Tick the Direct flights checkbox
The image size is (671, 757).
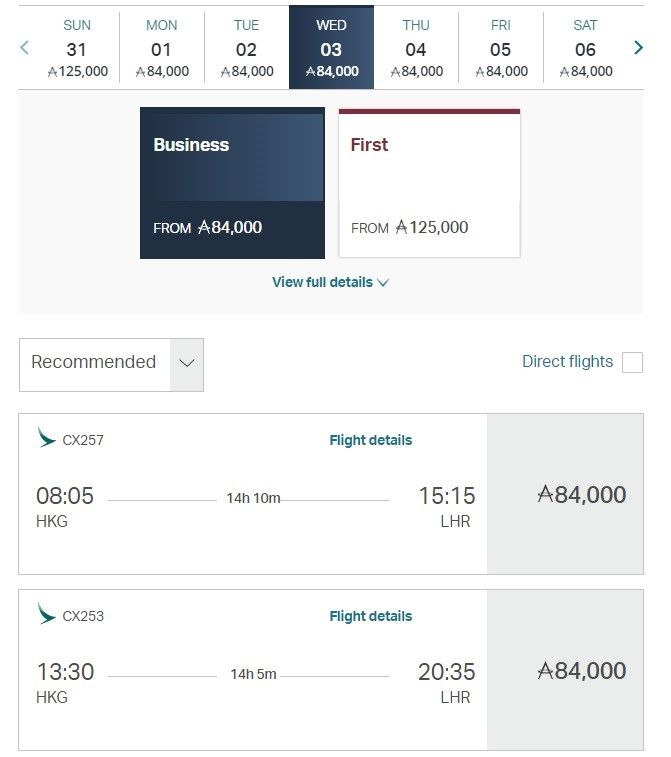(x=632, y=362)
